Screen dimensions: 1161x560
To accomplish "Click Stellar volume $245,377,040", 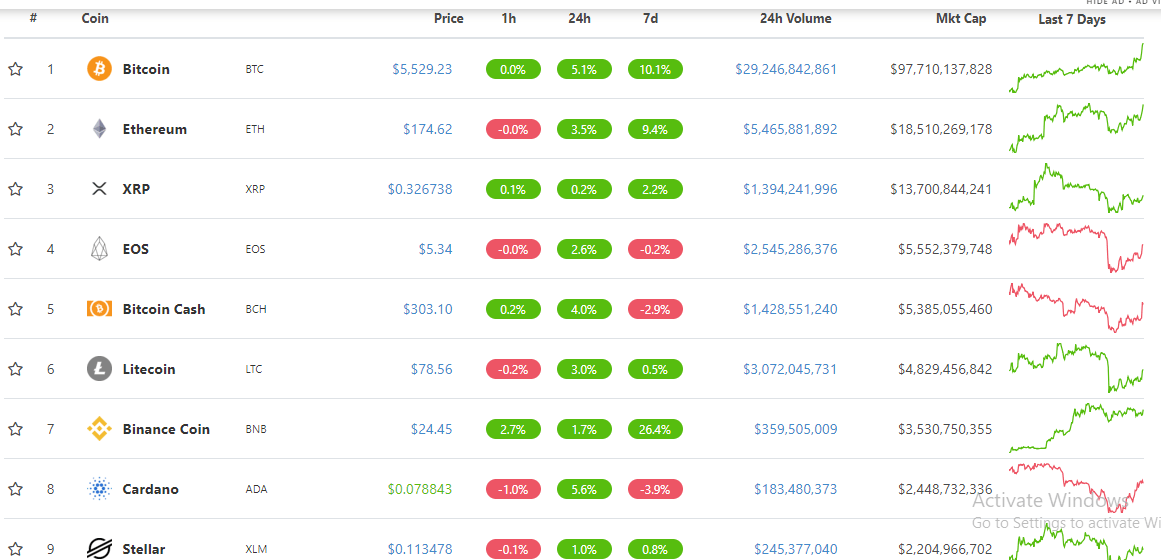I will coord(796,549).
